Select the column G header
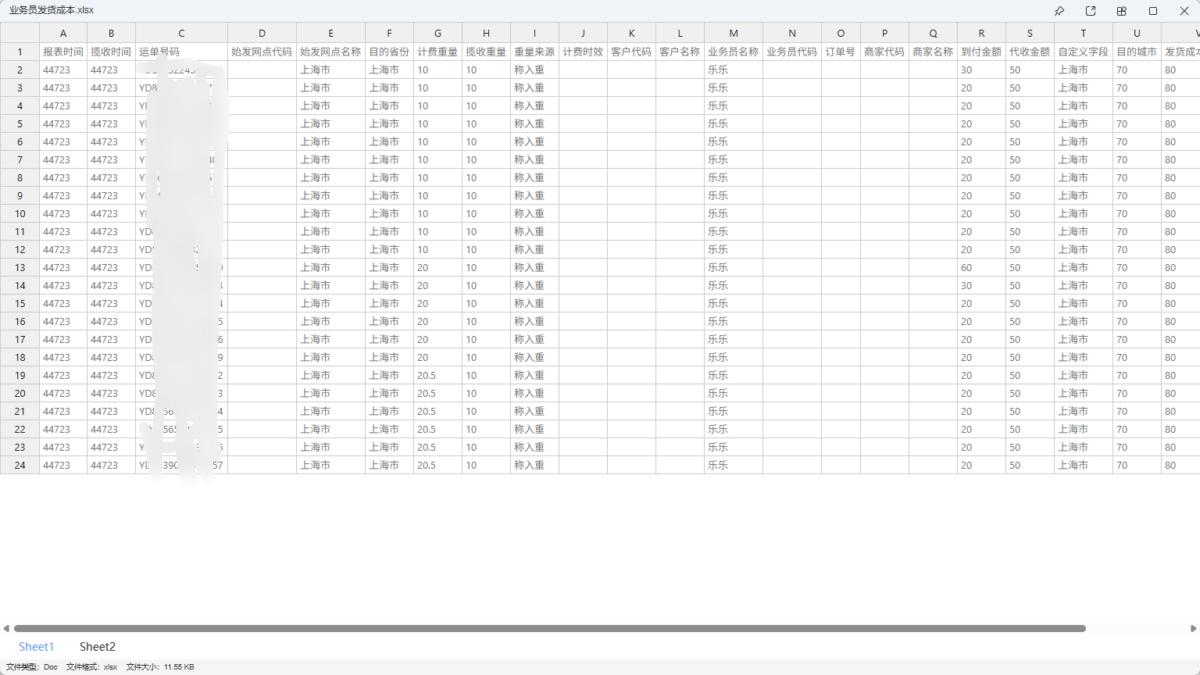Screen dimensions: 1200x675 tap(438, 33)
